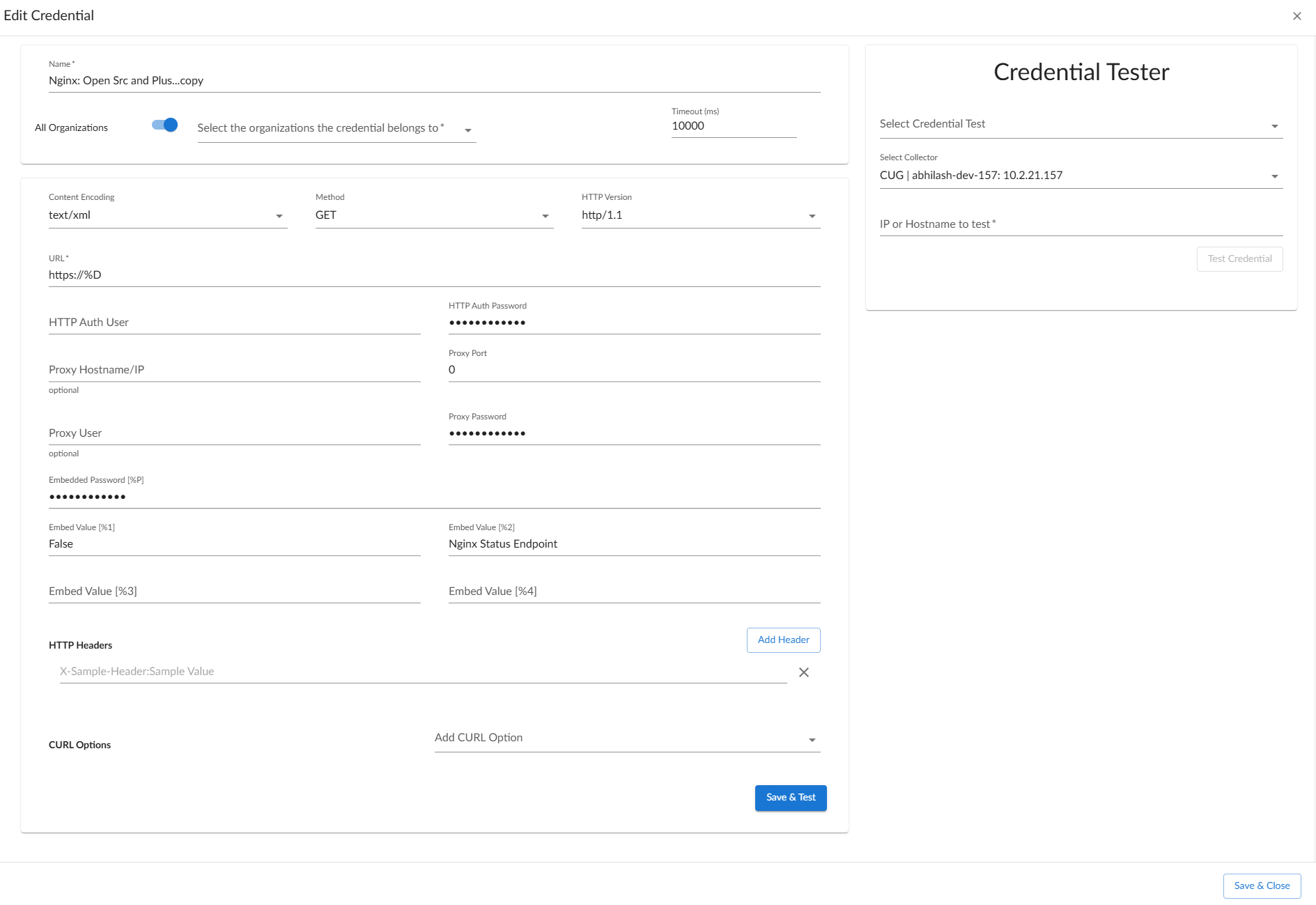The width and height of the screenshot is (1316, 905).
Task: Toggle the All Organizations switch
Action: click(165, 125)
